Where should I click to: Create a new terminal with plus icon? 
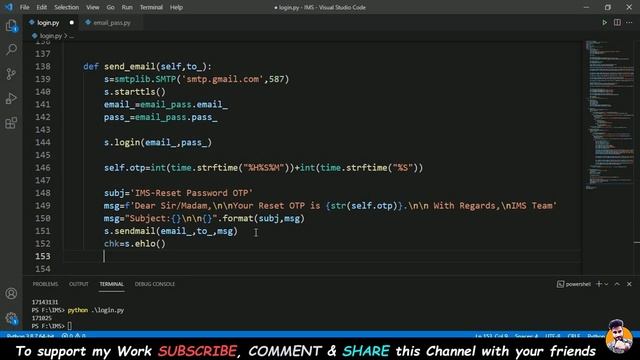599,284
